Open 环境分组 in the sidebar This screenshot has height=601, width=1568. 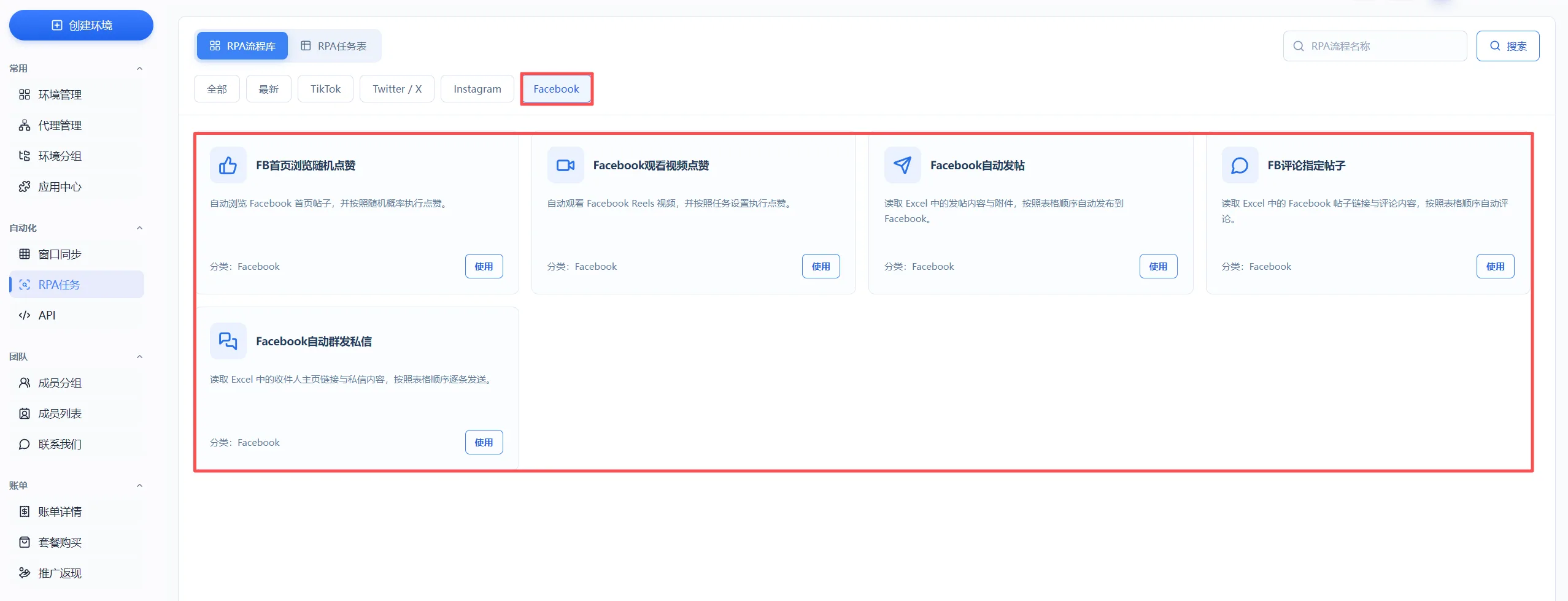pyautogui.click(x=77, y=156)
